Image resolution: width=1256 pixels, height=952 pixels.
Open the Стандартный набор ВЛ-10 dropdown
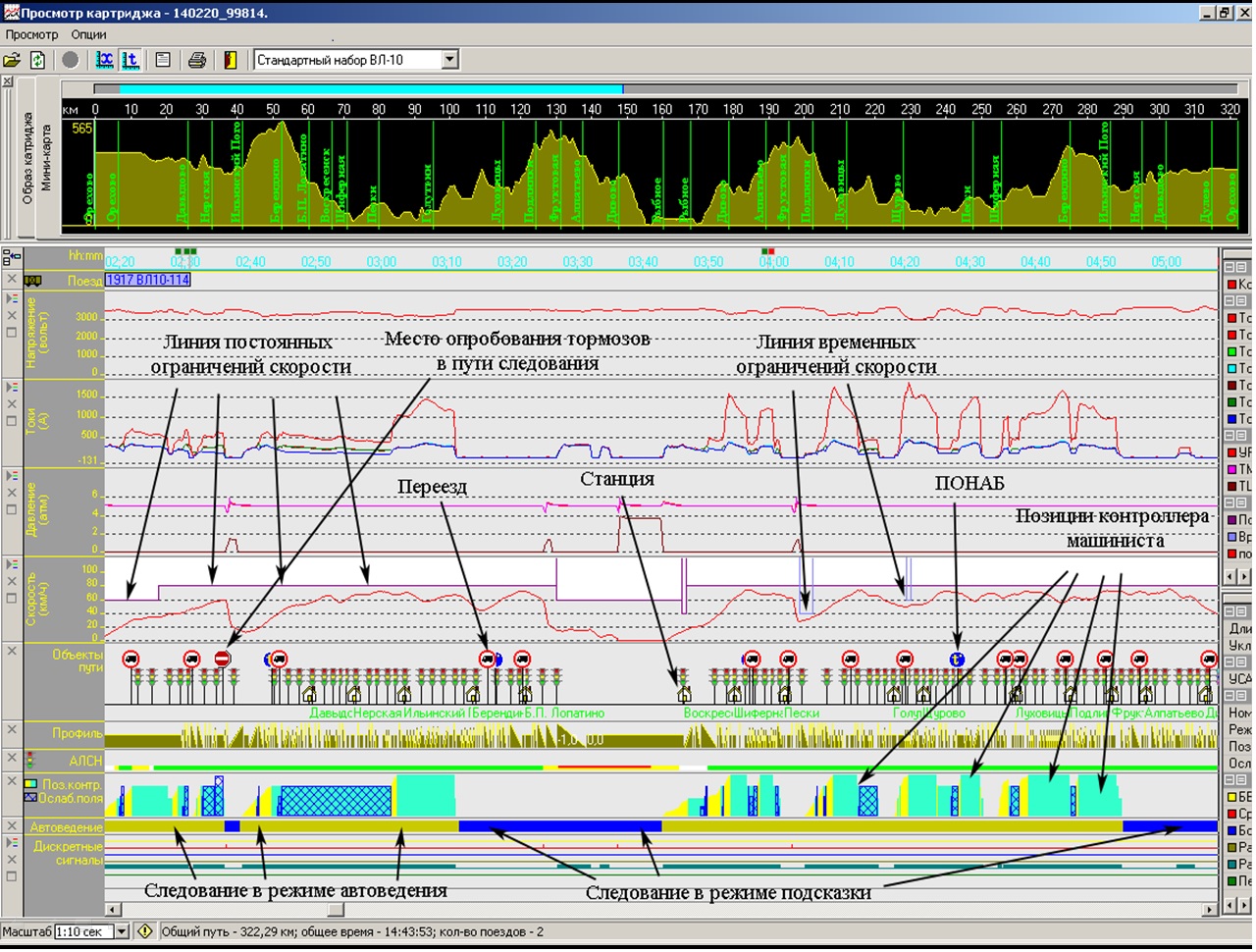[449, 60]
